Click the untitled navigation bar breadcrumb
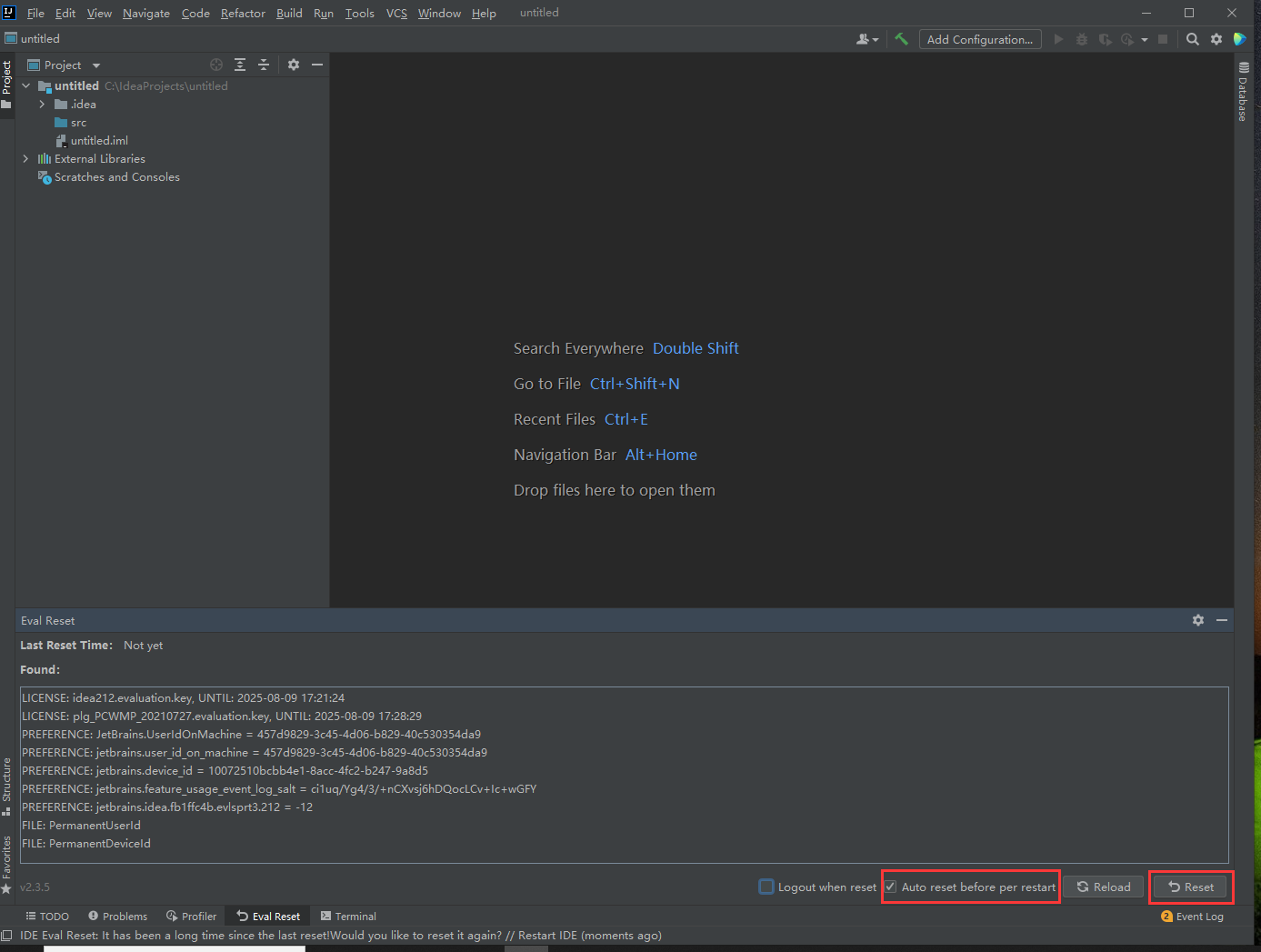 (x=33, y=39)
